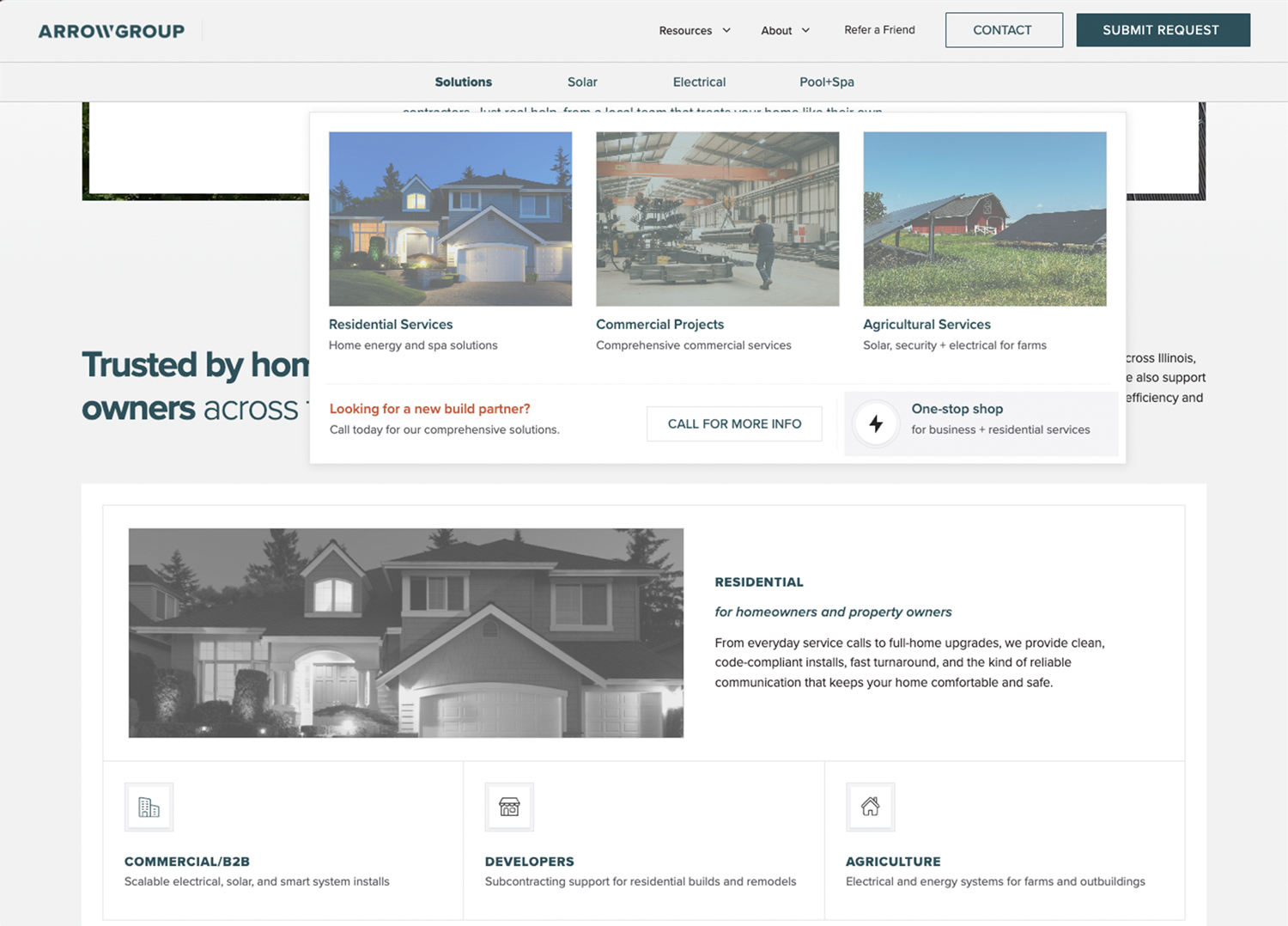Click the CONTACT button
The height and width of the screenshot is (926, 1288).
click(1004, 30)
